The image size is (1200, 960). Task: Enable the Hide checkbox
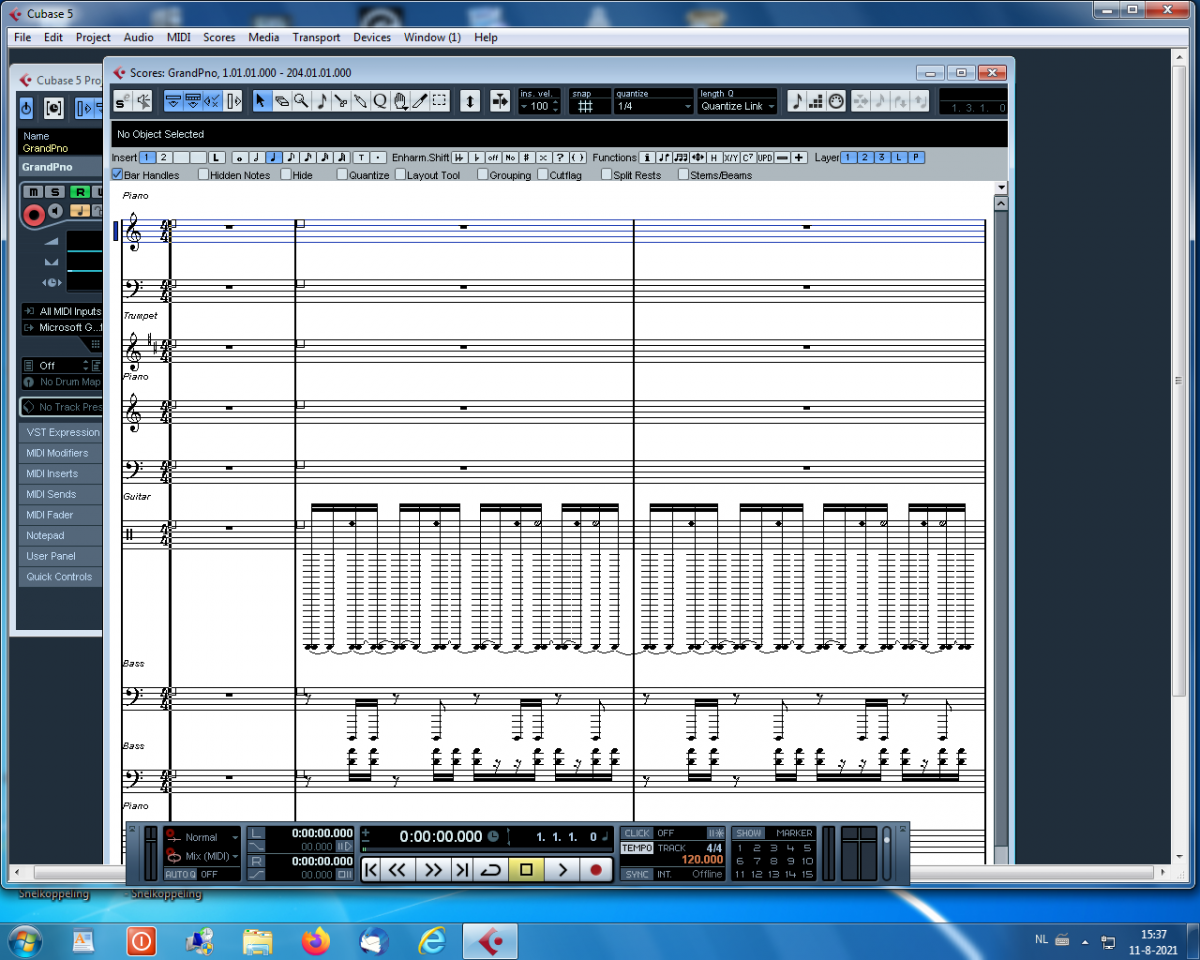pos(286,175)
